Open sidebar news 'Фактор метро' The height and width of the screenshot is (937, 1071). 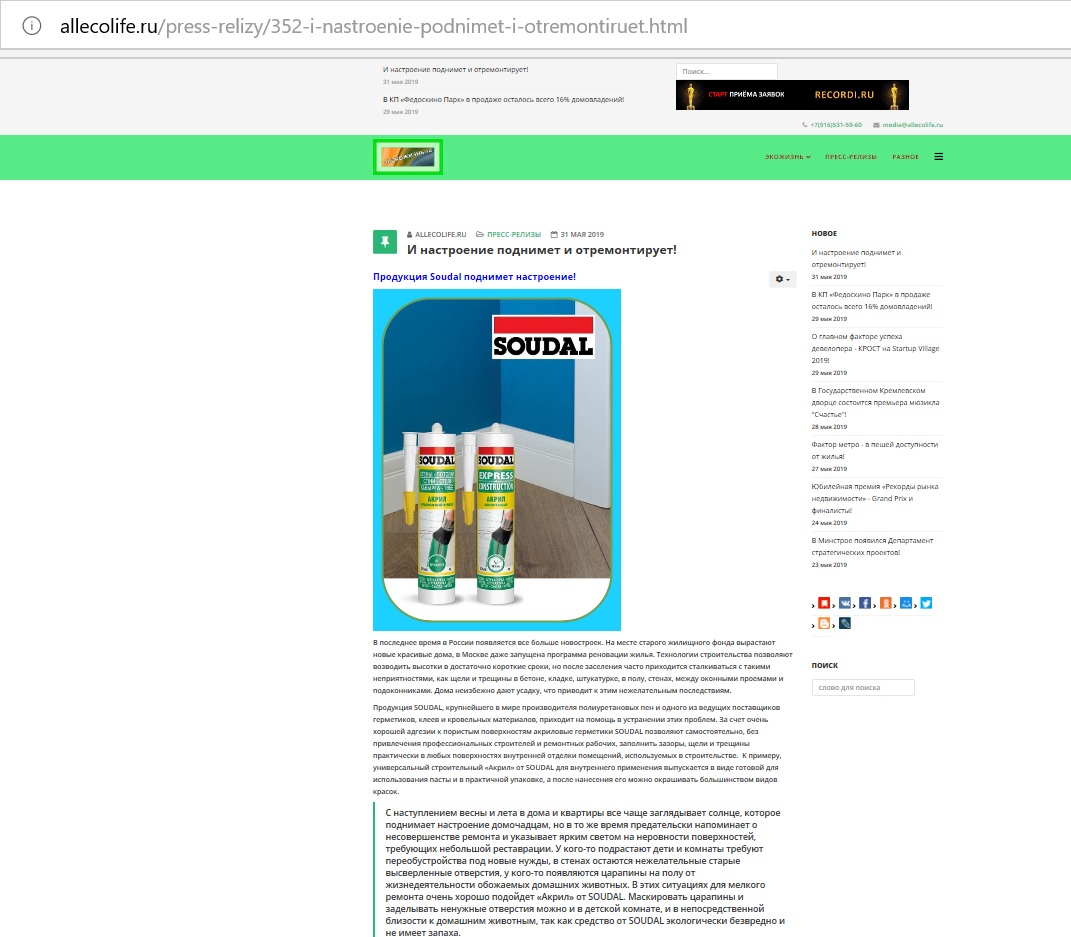(x=874, y=450)
